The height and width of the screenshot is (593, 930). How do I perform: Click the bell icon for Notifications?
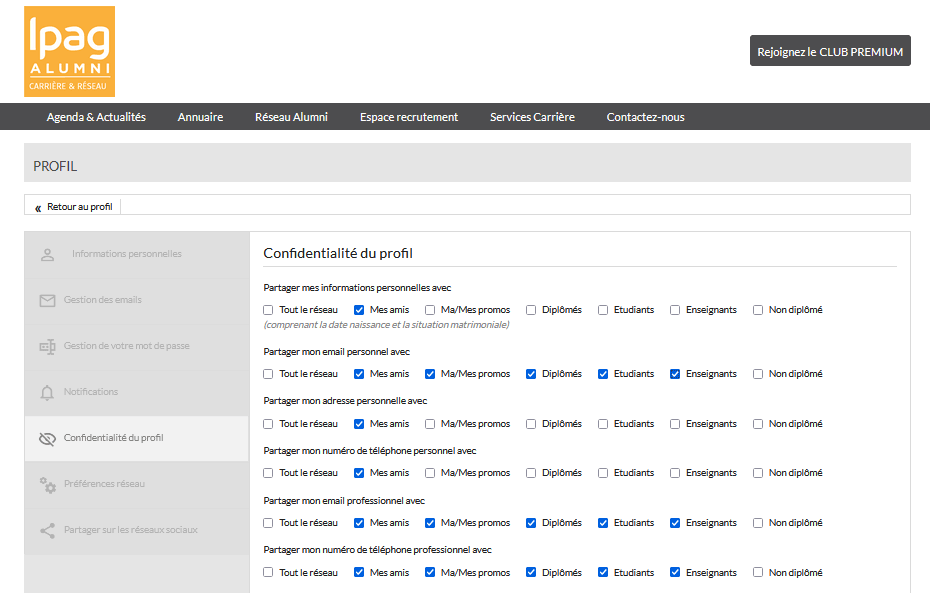(47, 392)
